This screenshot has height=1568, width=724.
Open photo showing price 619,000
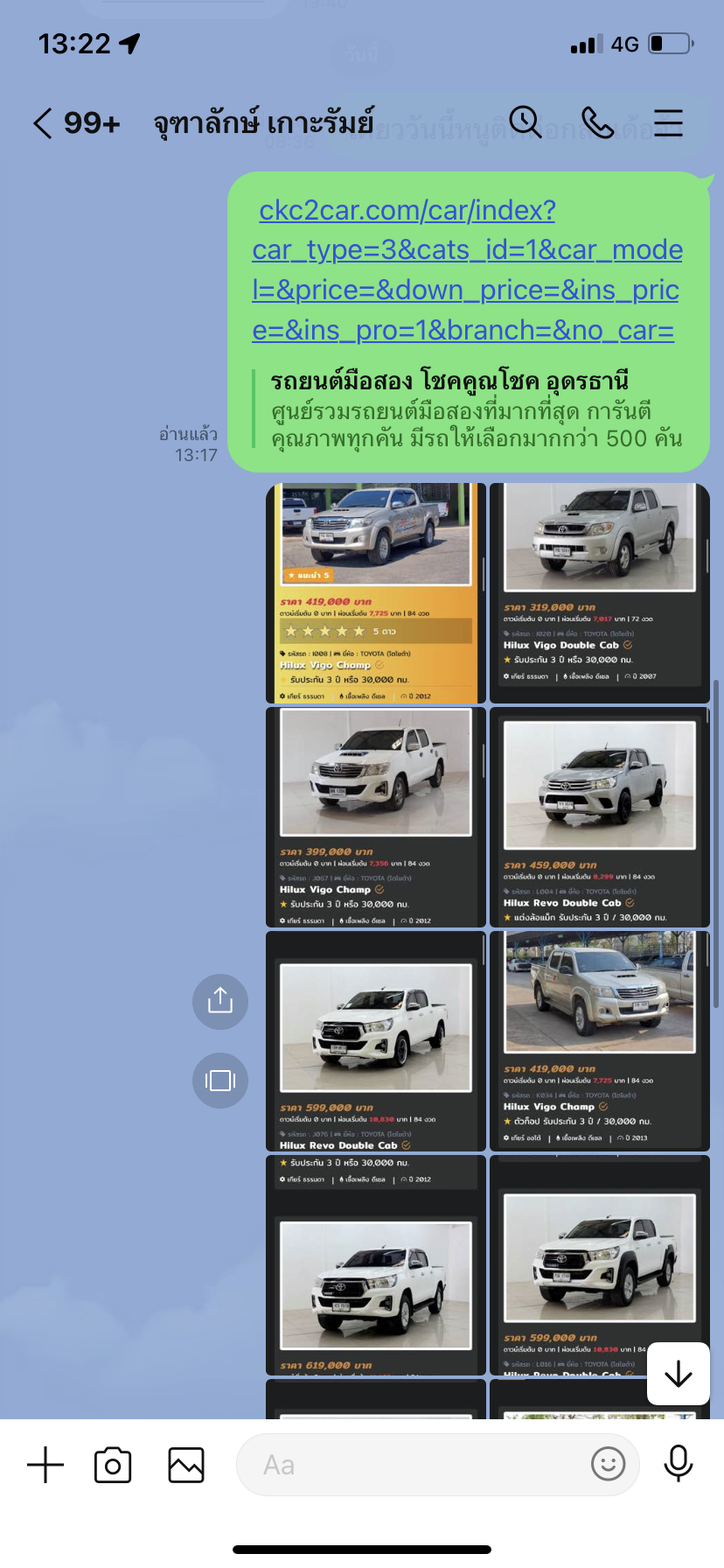point(376,1265)
